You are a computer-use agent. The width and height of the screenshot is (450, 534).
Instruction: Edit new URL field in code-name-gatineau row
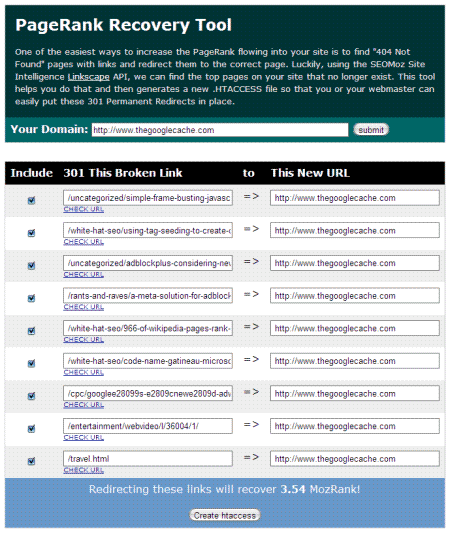(355, 361)
